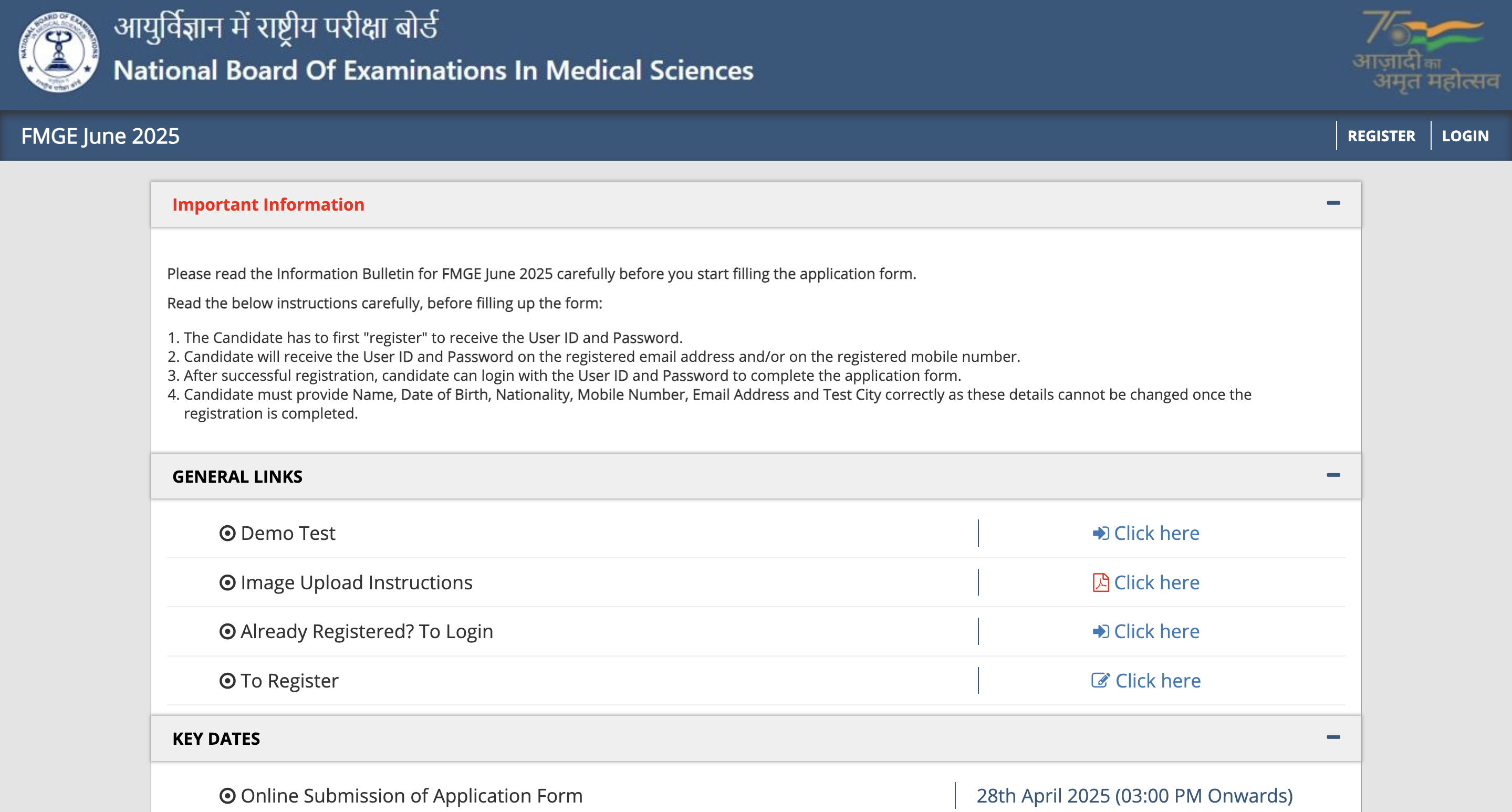Click the login arrow icon beside Demo Test
1512x812 pixels.
coord(1101,533)
